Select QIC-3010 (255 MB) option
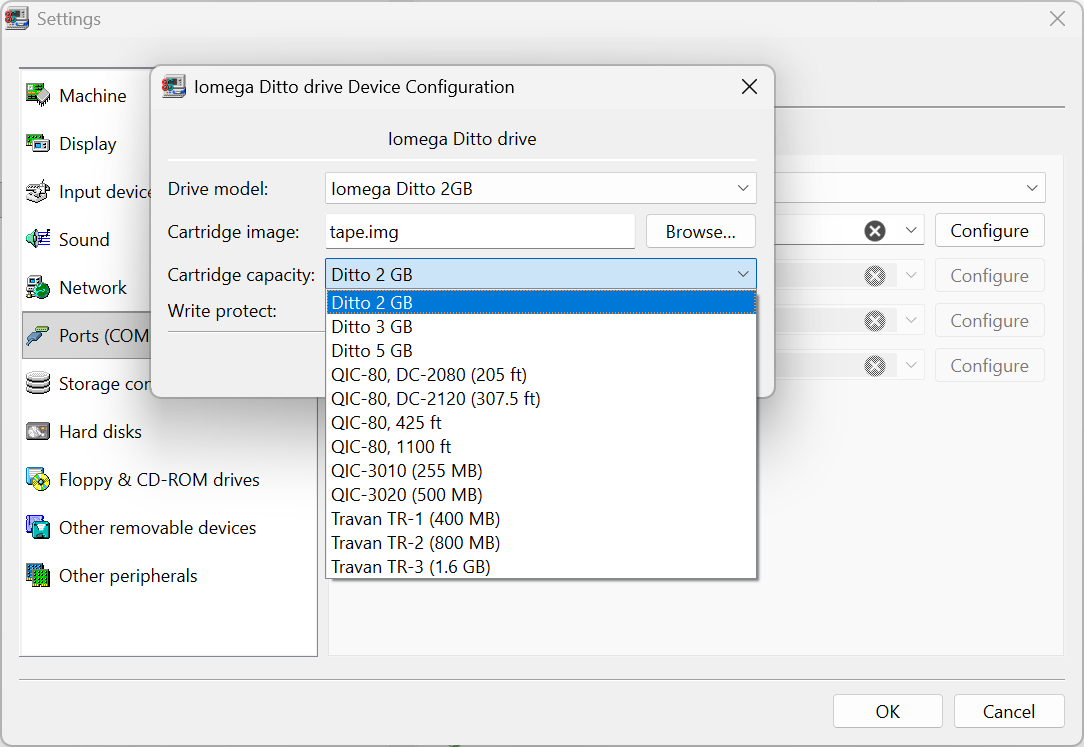1084x747 pixels. 541,471
